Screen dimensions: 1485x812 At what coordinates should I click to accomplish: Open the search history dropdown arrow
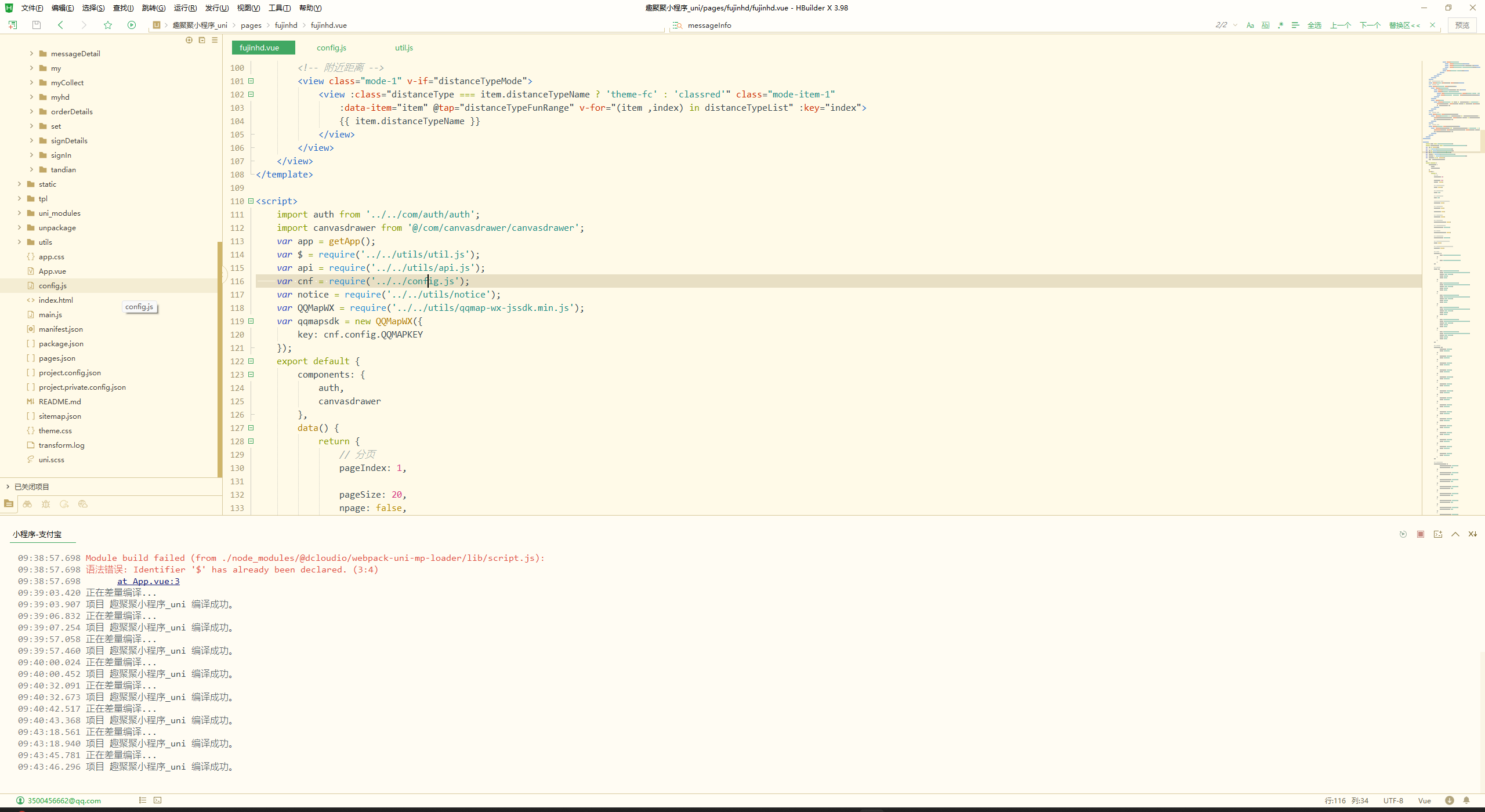pyautogui.click(x=1235, y=25)
